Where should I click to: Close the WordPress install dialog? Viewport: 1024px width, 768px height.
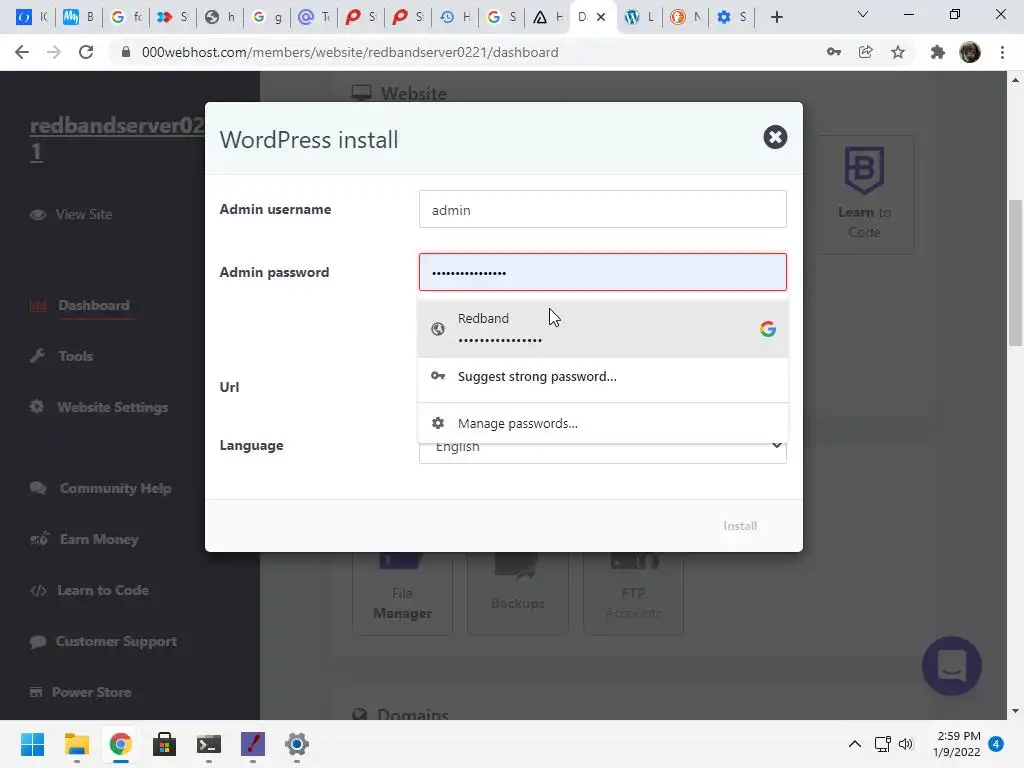(x=775, y=137)
